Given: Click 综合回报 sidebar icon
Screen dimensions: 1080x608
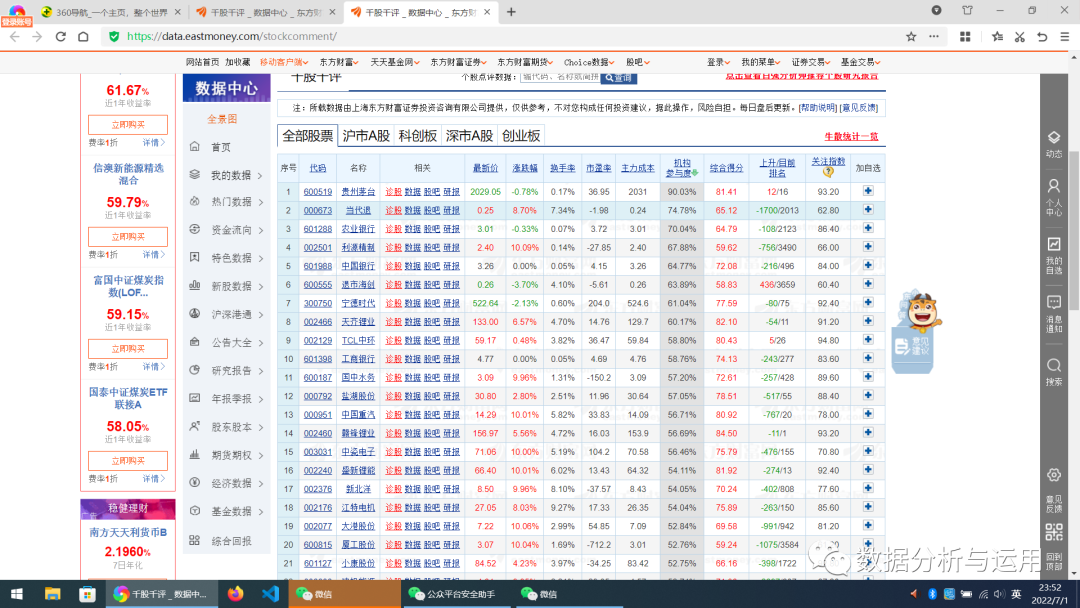Looking at the screenshot, I should 195,541.
